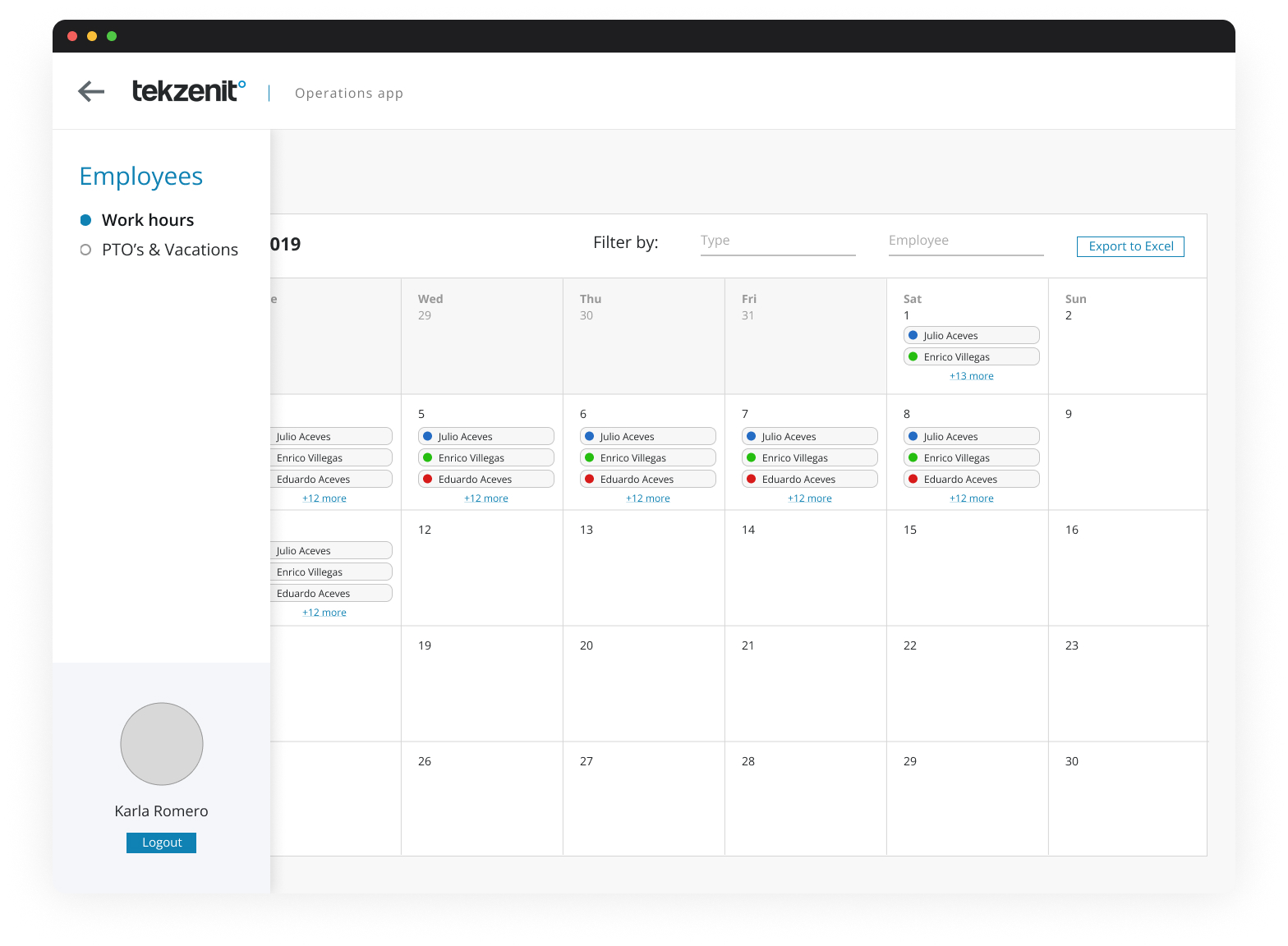Screen dimensions: 1288x946
Task: Click calendar day 16
Action: pyautogui.click(x=1128, y=568)
